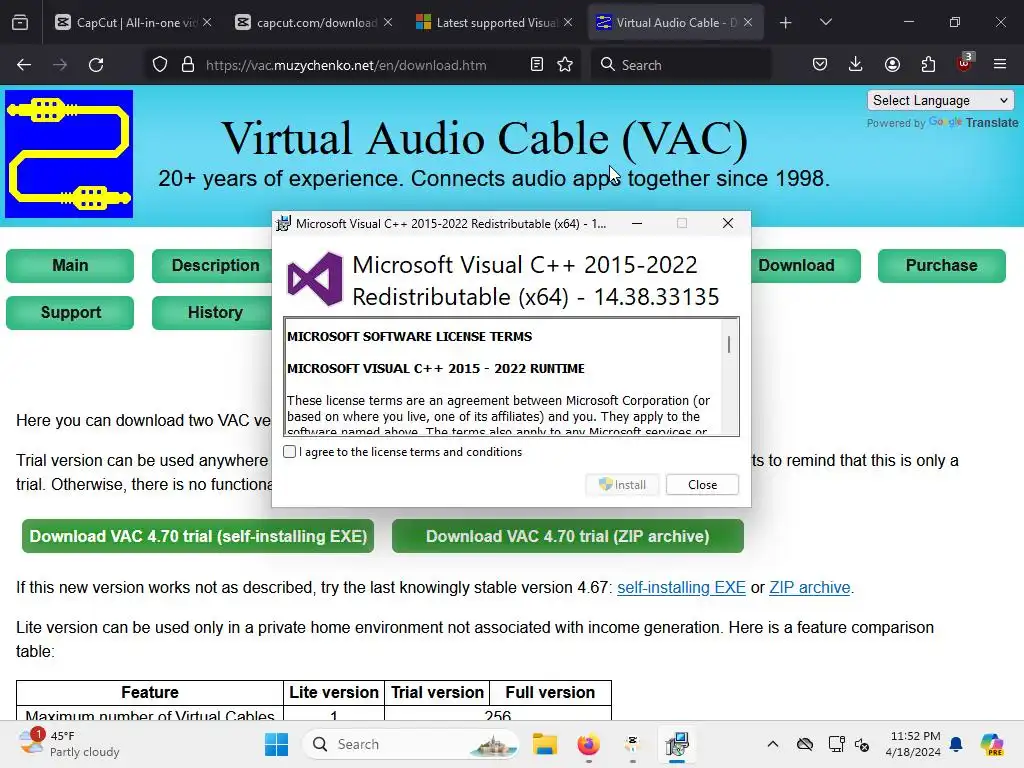This screenshot has width=1024, height=768.
Task: Click the Full version table header
Action: 551,692
